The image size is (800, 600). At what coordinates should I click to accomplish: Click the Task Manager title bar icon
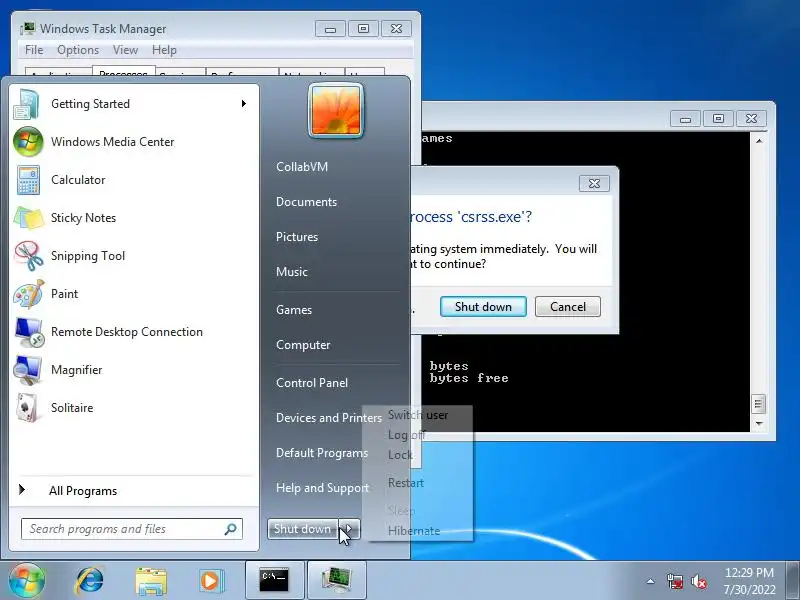[28, 29]
